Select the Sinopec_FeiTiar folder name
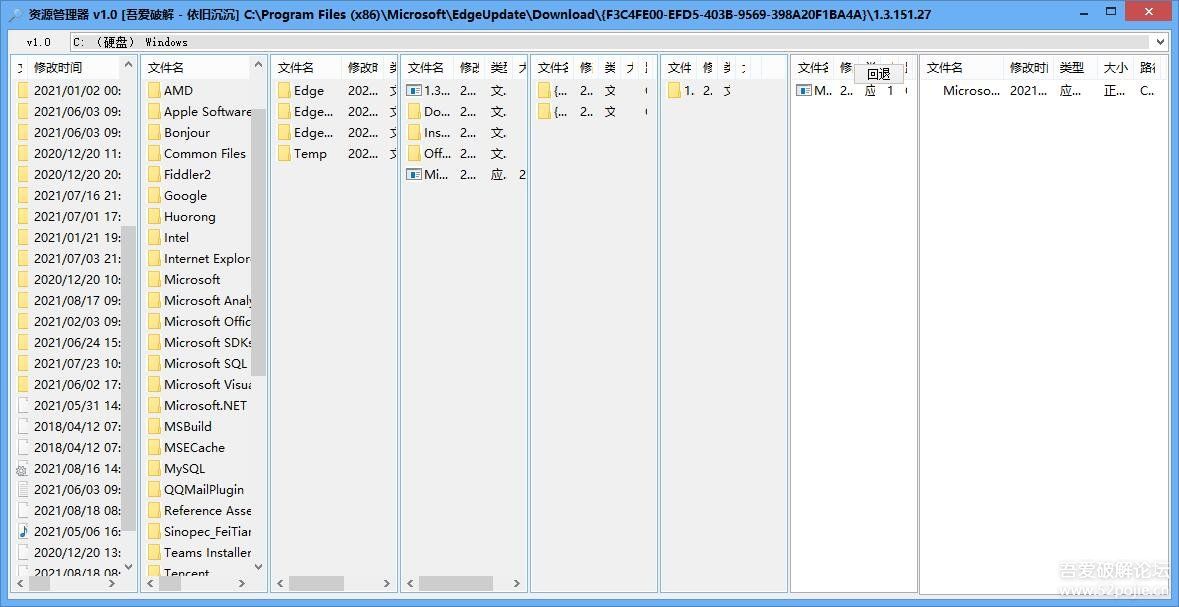This screenshot has width=1179, height=607. pyautogui.click(x=208, y=532)
